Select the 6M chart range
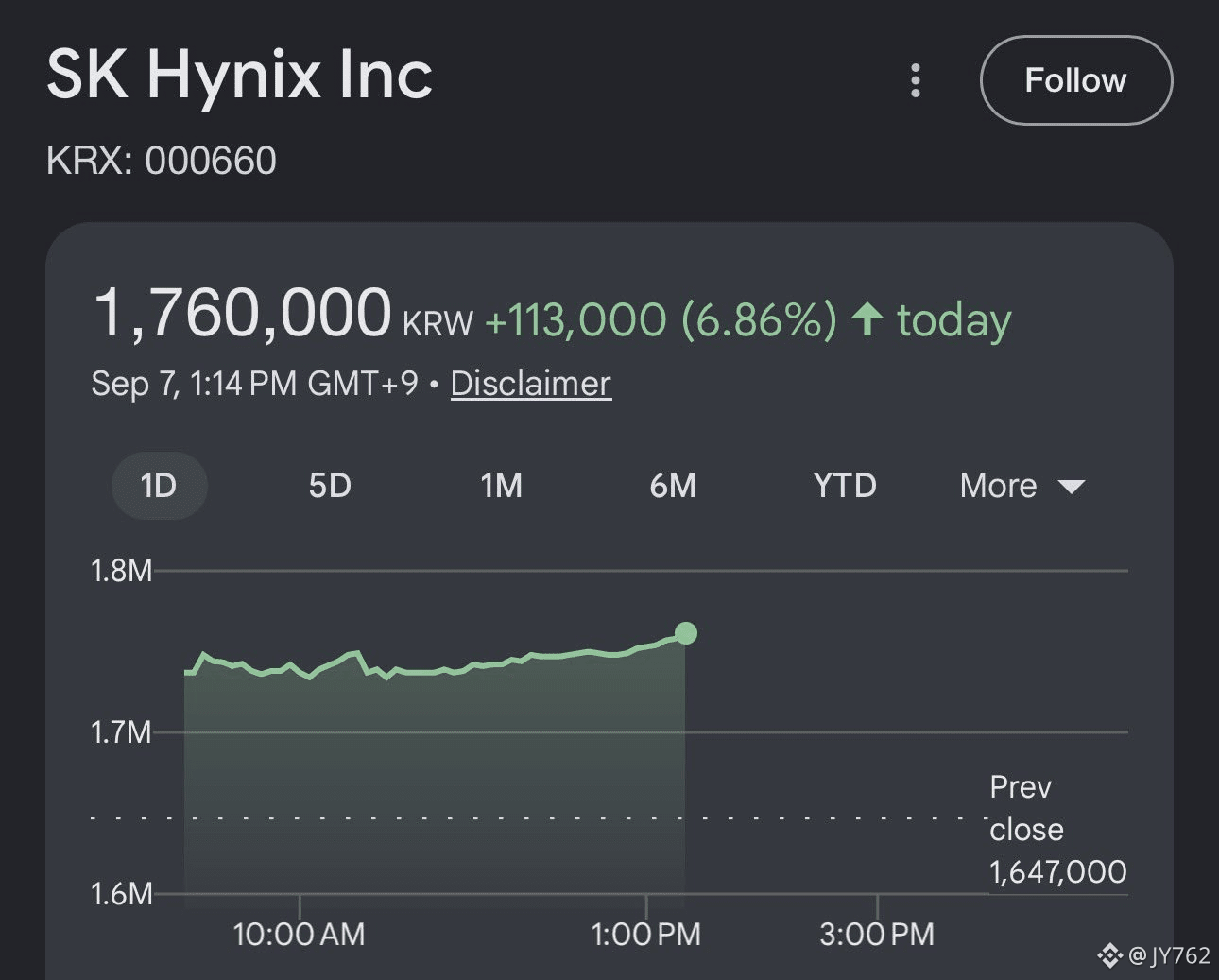The height and width of the screenshot is (980, 1219). click(673, 486)
